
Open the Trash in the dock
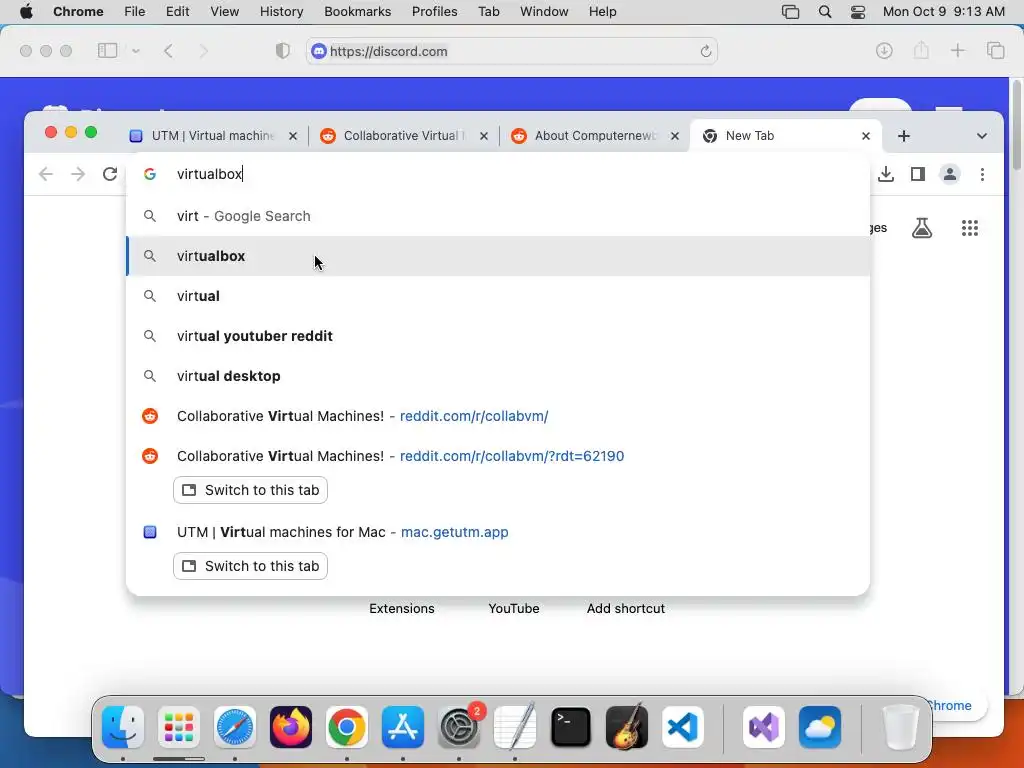tap(901, 727)
